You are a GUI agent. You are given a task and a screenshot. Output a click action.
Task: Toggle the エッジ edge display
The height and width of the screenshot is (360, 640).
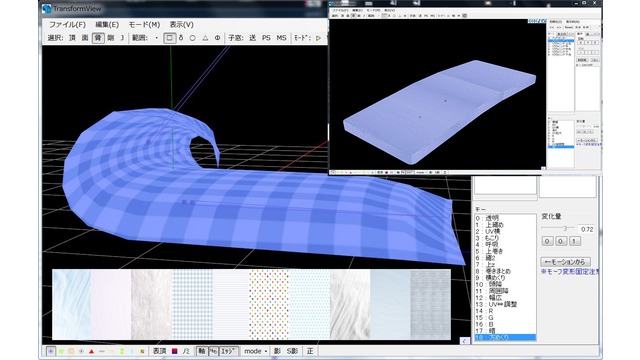[x=229, y=351]
